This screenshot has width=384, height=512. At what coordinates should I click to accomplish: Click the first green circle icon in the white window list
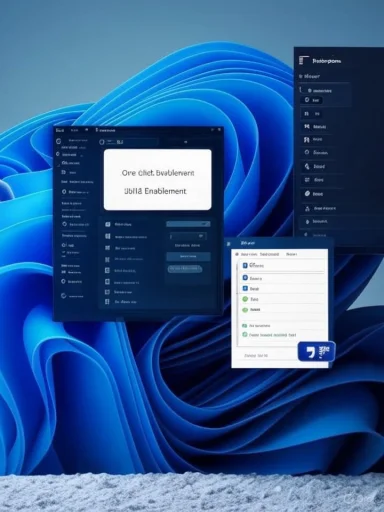point(245,299)
